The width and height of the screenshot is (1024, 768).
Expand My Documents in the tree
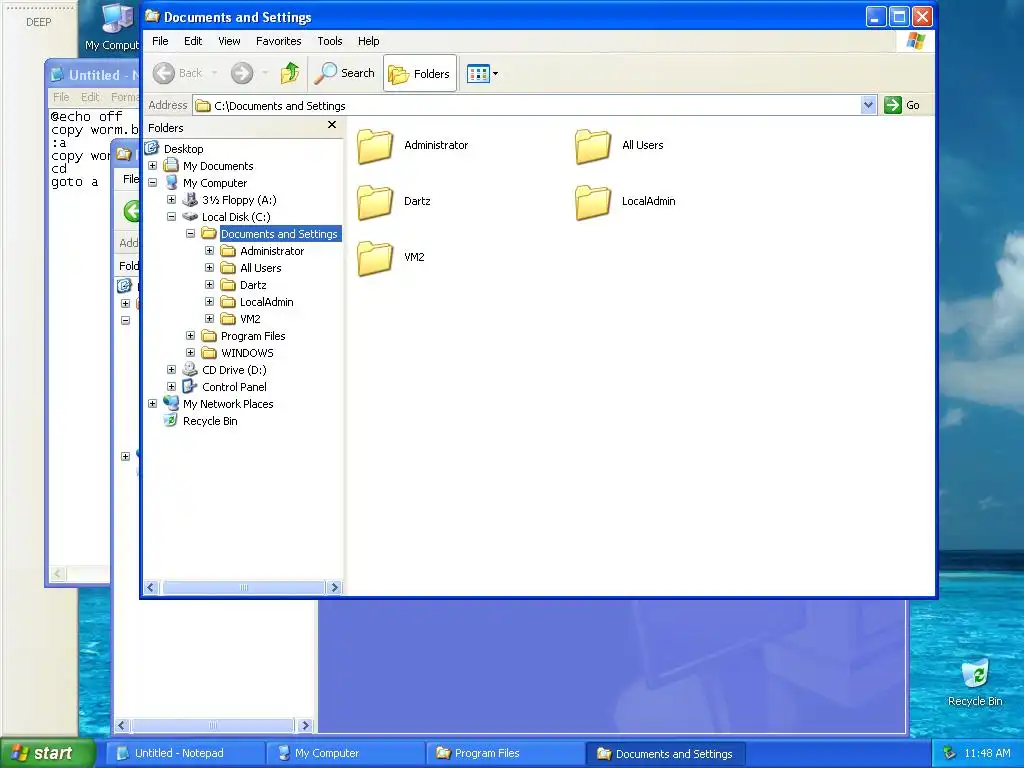[x=152, y=166]
